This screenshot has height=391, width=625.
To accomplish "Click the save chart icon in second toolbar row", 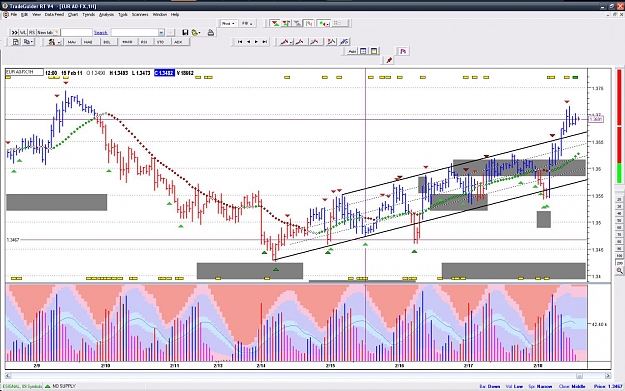I will (16, 42).
